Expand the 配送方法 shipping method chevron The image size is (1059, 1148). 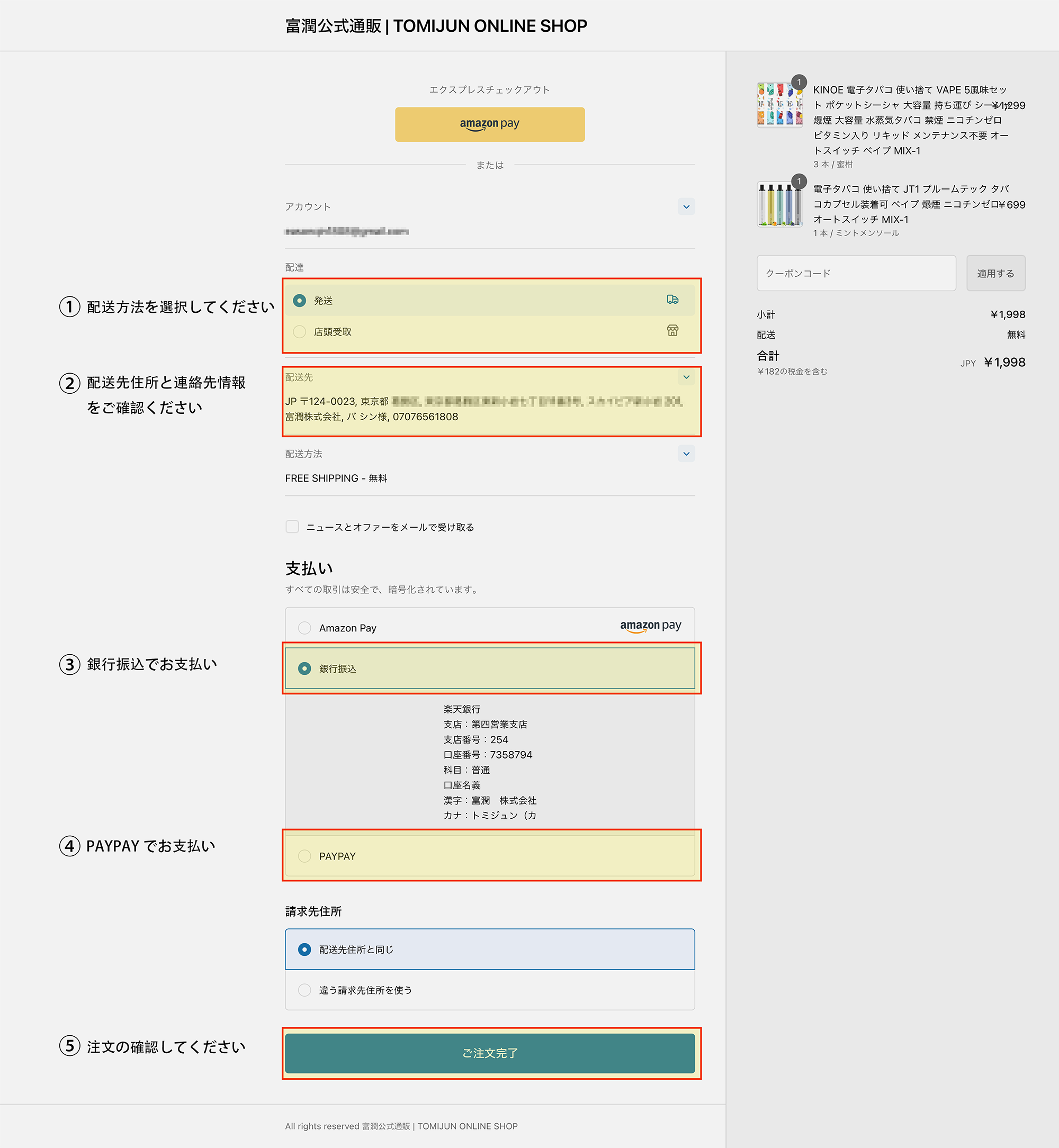pos(686,454)
